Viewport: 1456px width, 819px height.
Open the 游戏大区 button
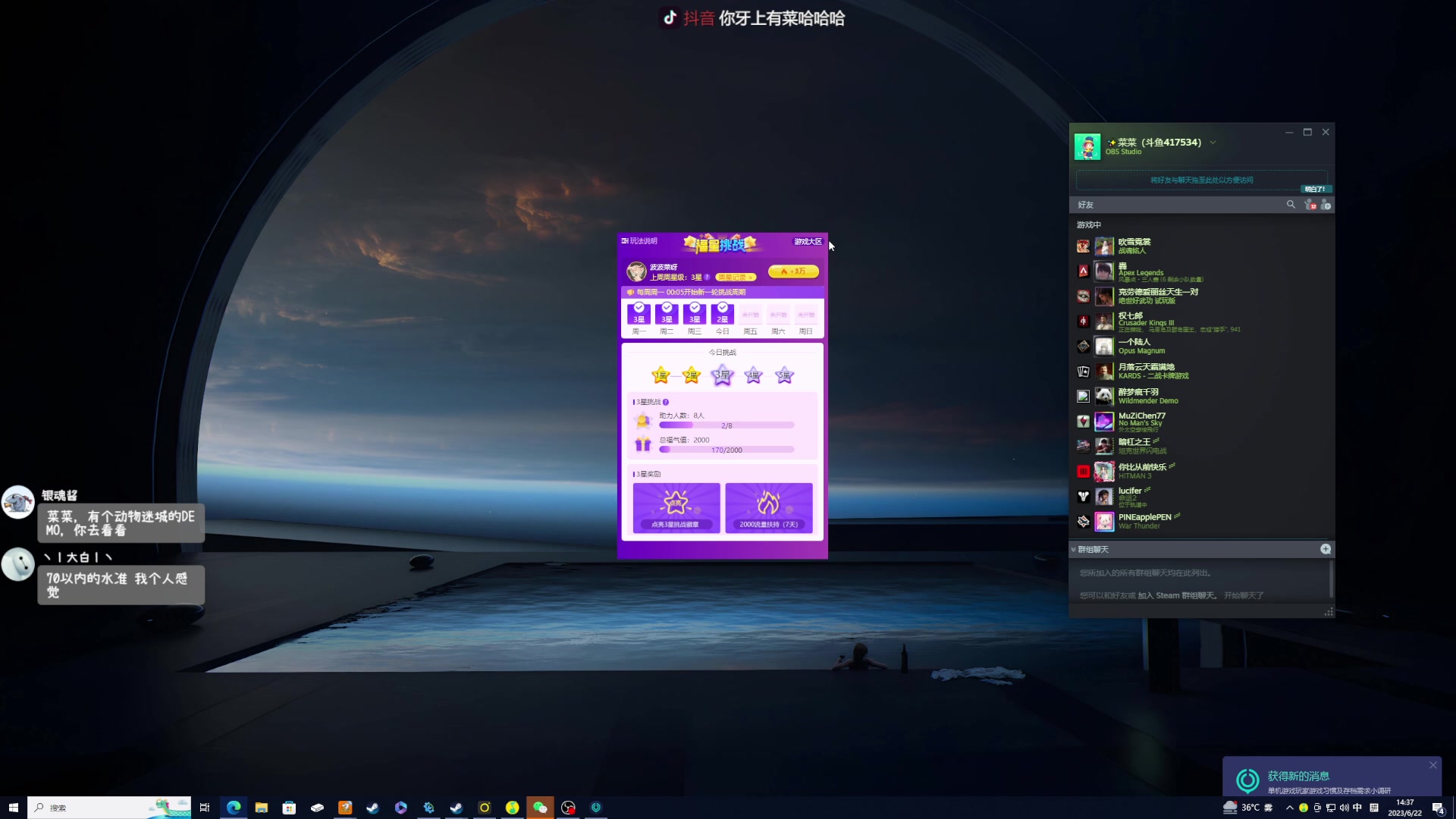808,242
